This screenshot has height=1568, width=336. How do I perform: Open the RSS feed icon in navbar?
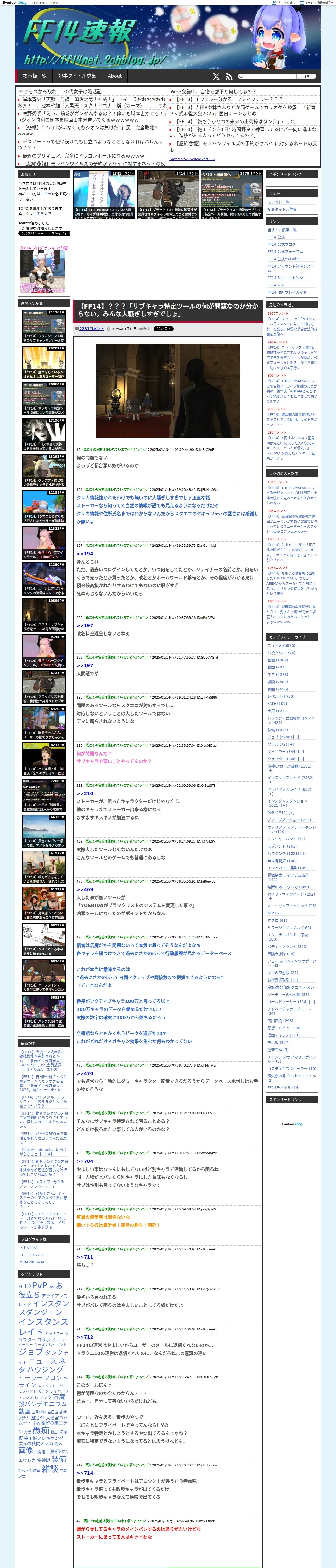[x=229, y=77]
